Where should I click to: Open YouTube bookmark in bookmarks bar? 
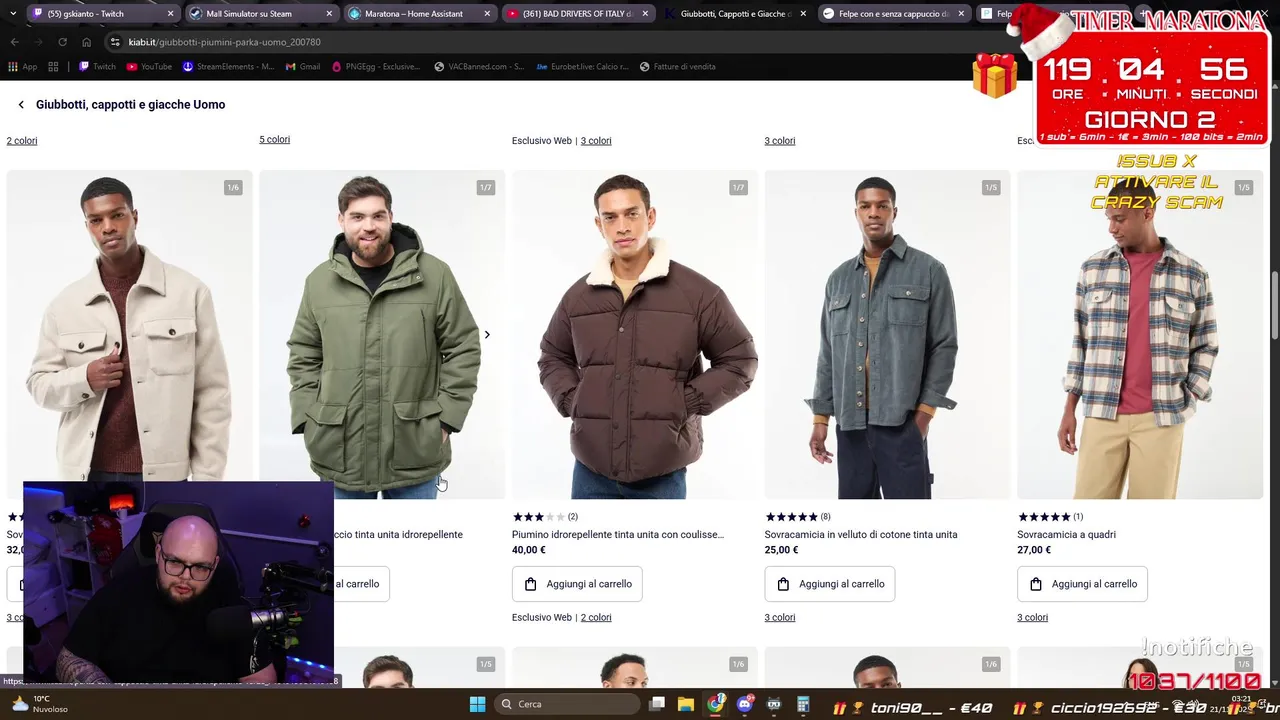[149, 67]
